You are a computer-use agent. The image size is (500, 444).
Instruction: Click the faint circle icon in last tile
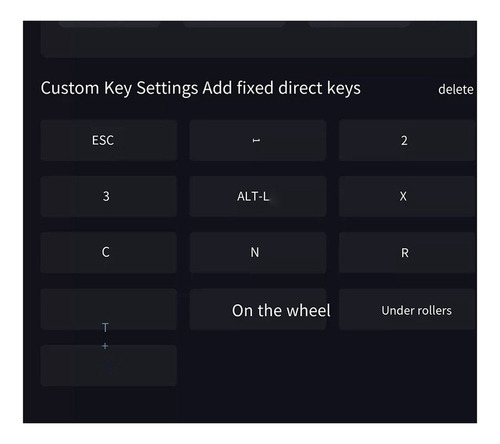109,366
